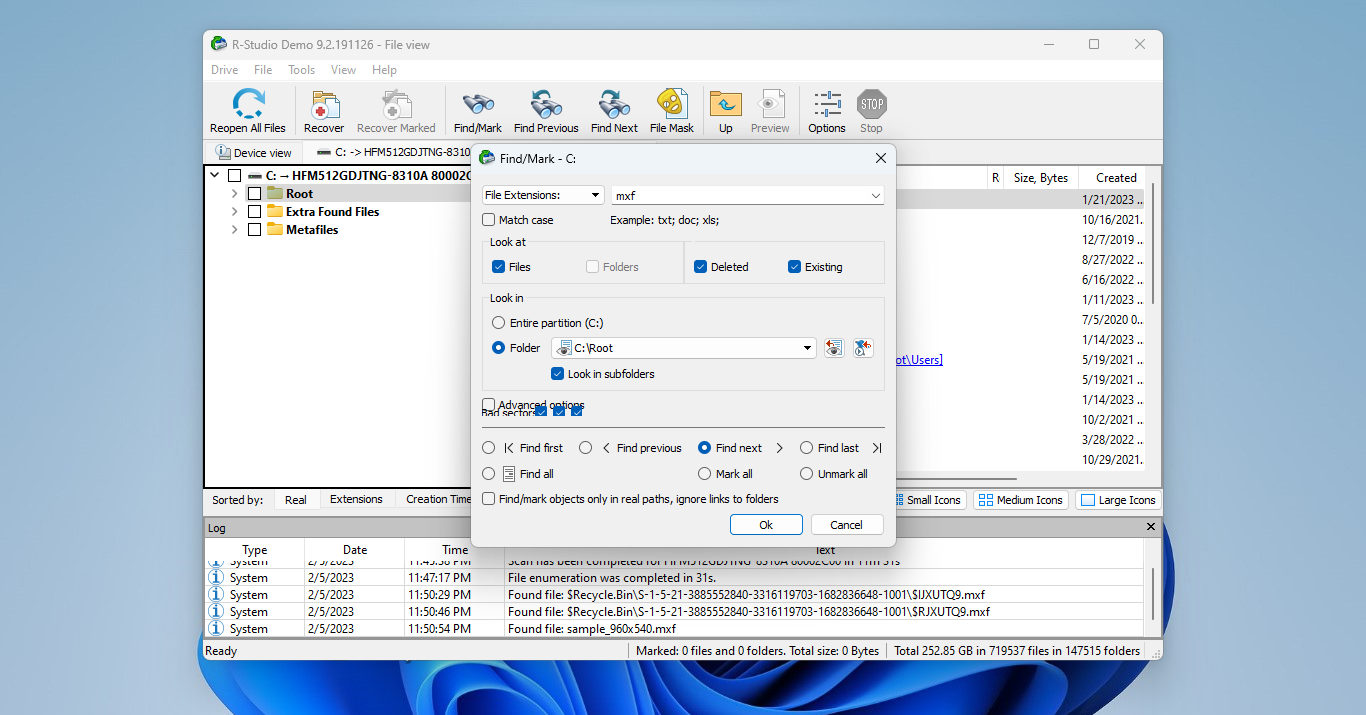Close the Log panel with its X
This screenshot has width=1366, height=715.
(1150, 527)
